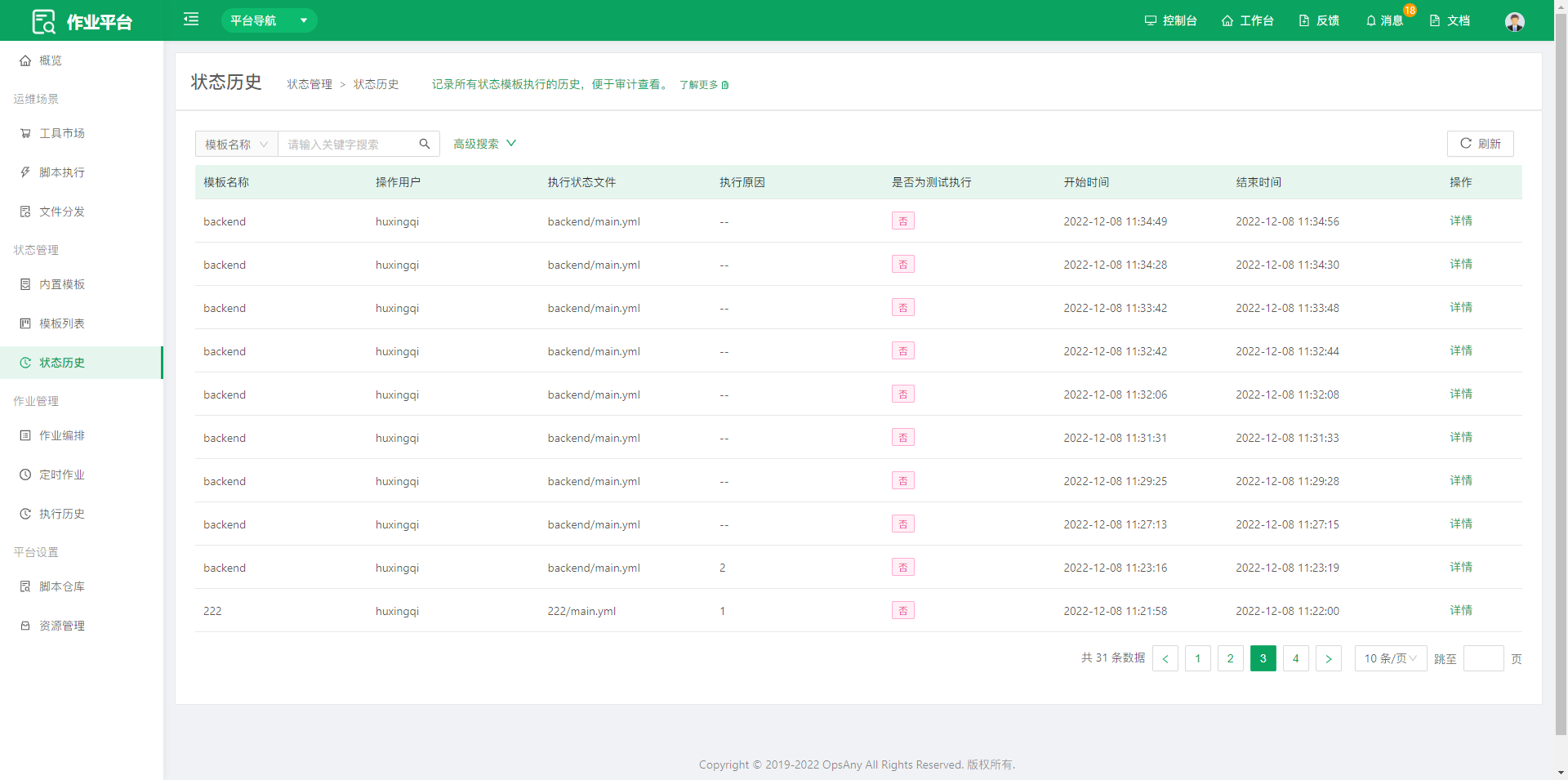Go to page 1

1198,658
